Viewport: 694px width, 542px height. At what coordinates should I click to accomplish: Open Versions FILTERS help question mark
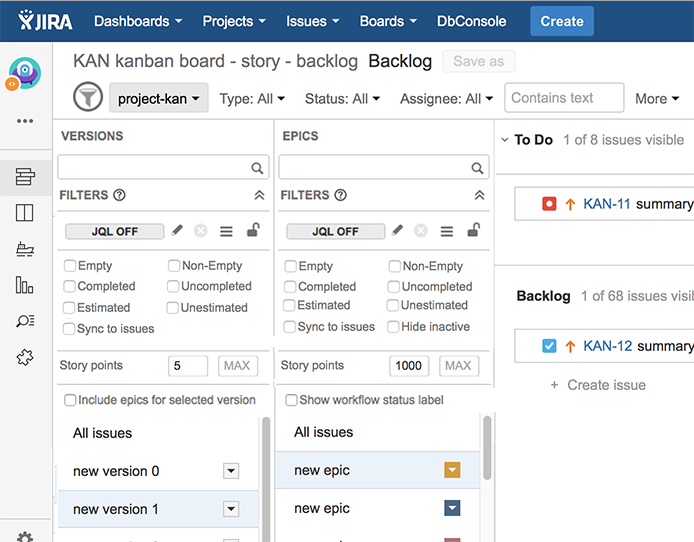[120, 195]
